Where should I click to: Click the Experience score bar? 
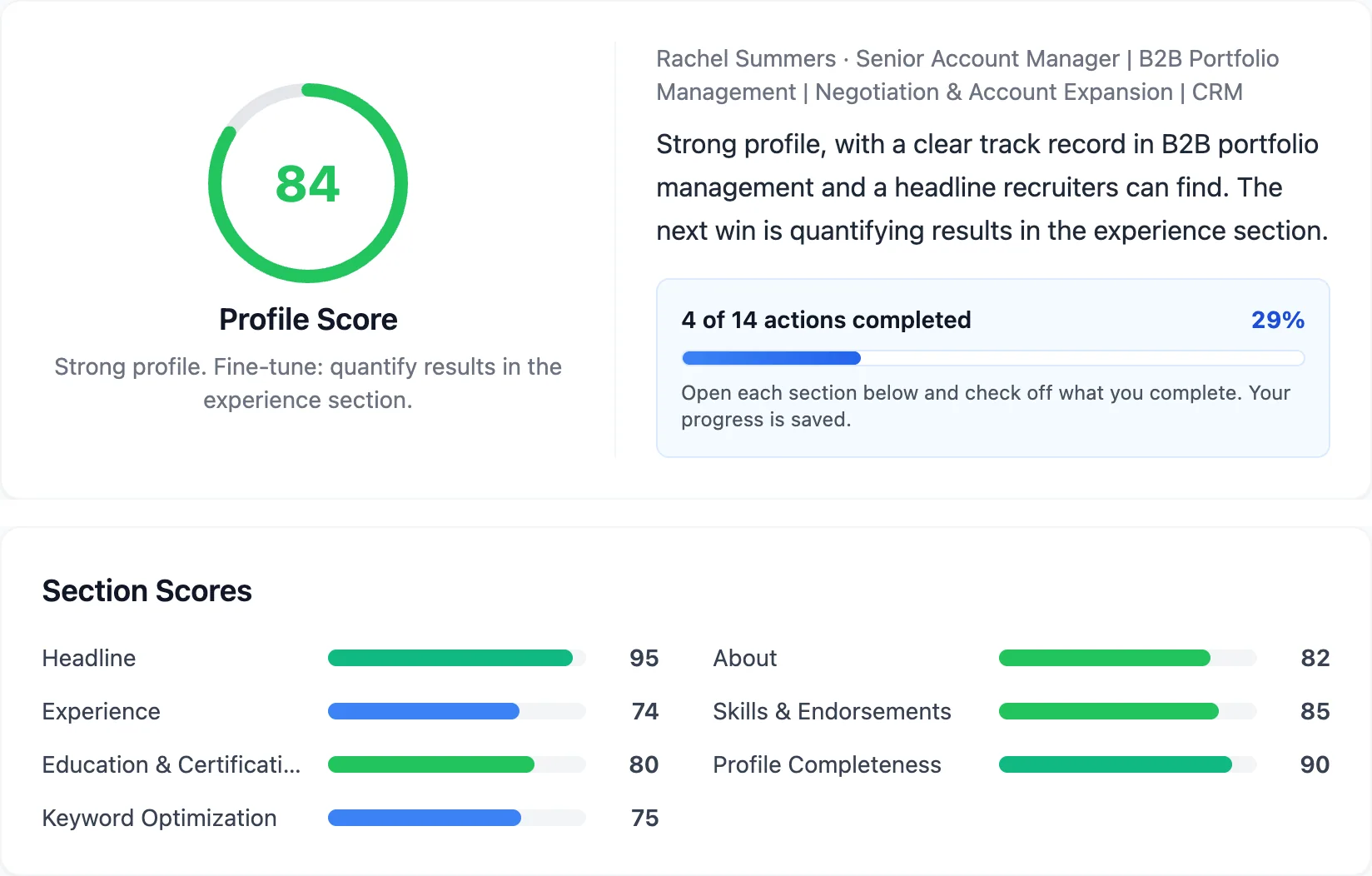click(456, 711)
